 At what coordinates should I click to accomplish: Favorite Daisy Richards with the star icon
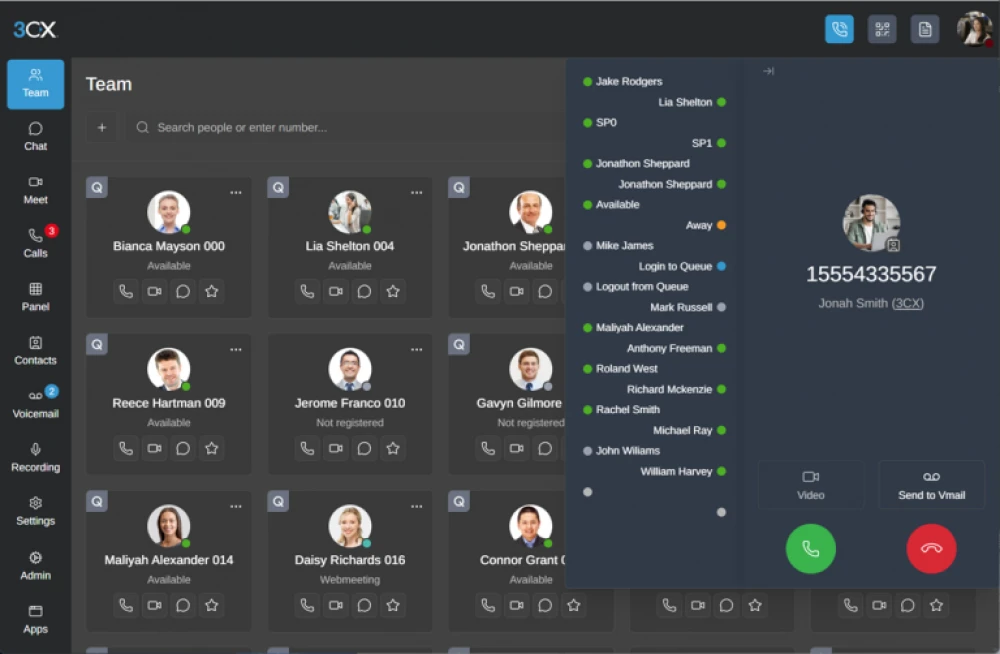coord(393,605)
